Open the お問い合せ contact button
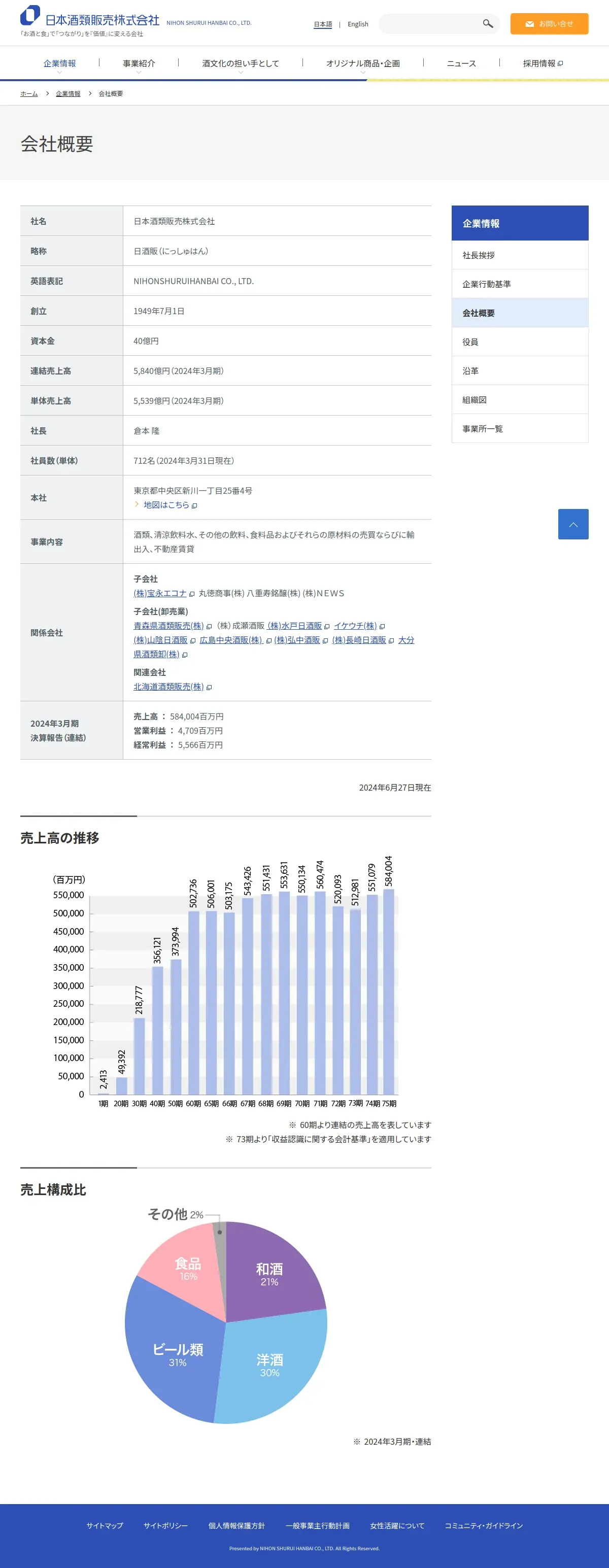Viewport: 609px width, 1568px height. pyautogui.click(x=549, y=24)
